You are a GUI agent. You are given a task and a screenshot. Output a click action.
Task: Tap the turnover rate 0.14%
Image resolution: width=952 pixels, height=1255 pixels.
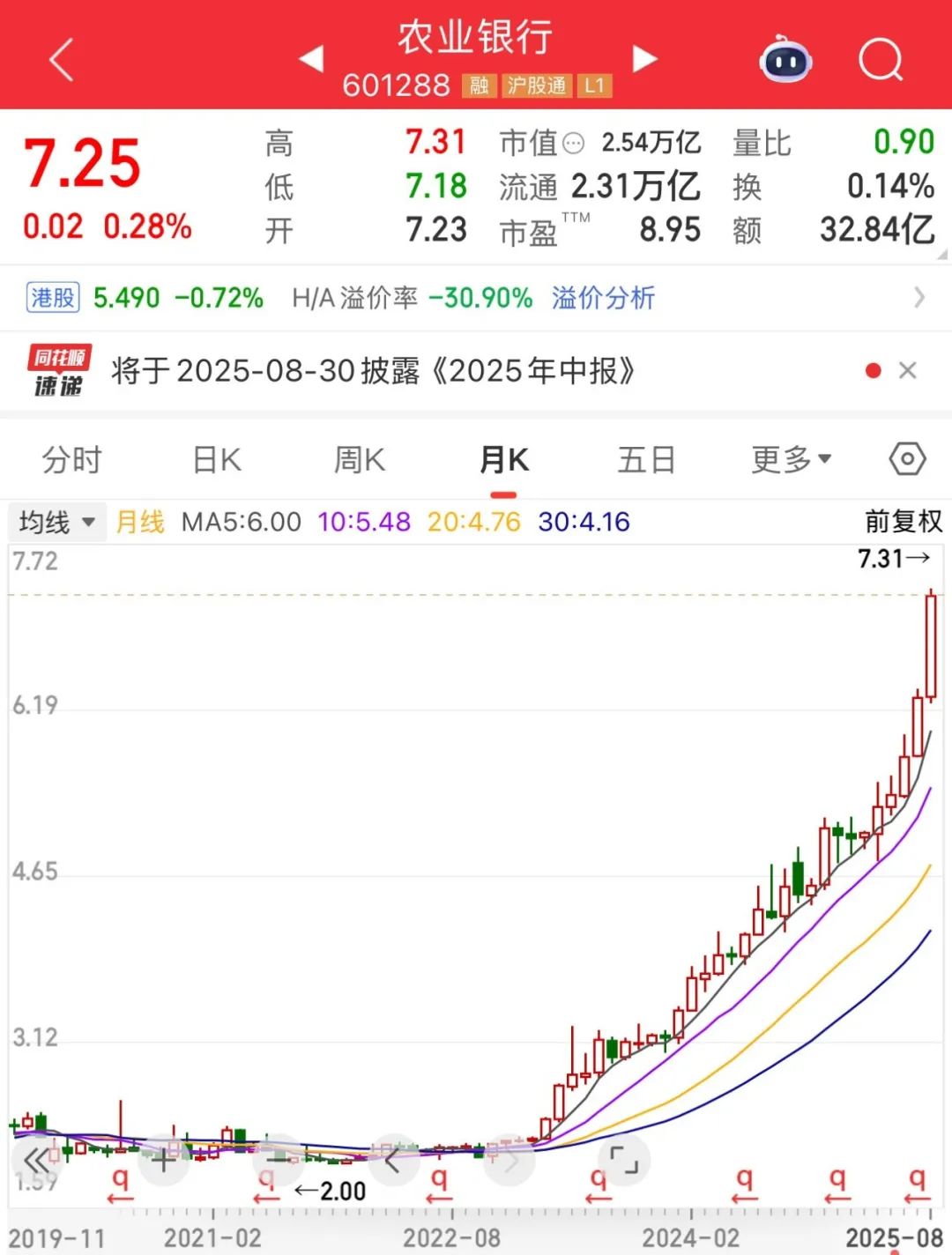coord(890,186)
